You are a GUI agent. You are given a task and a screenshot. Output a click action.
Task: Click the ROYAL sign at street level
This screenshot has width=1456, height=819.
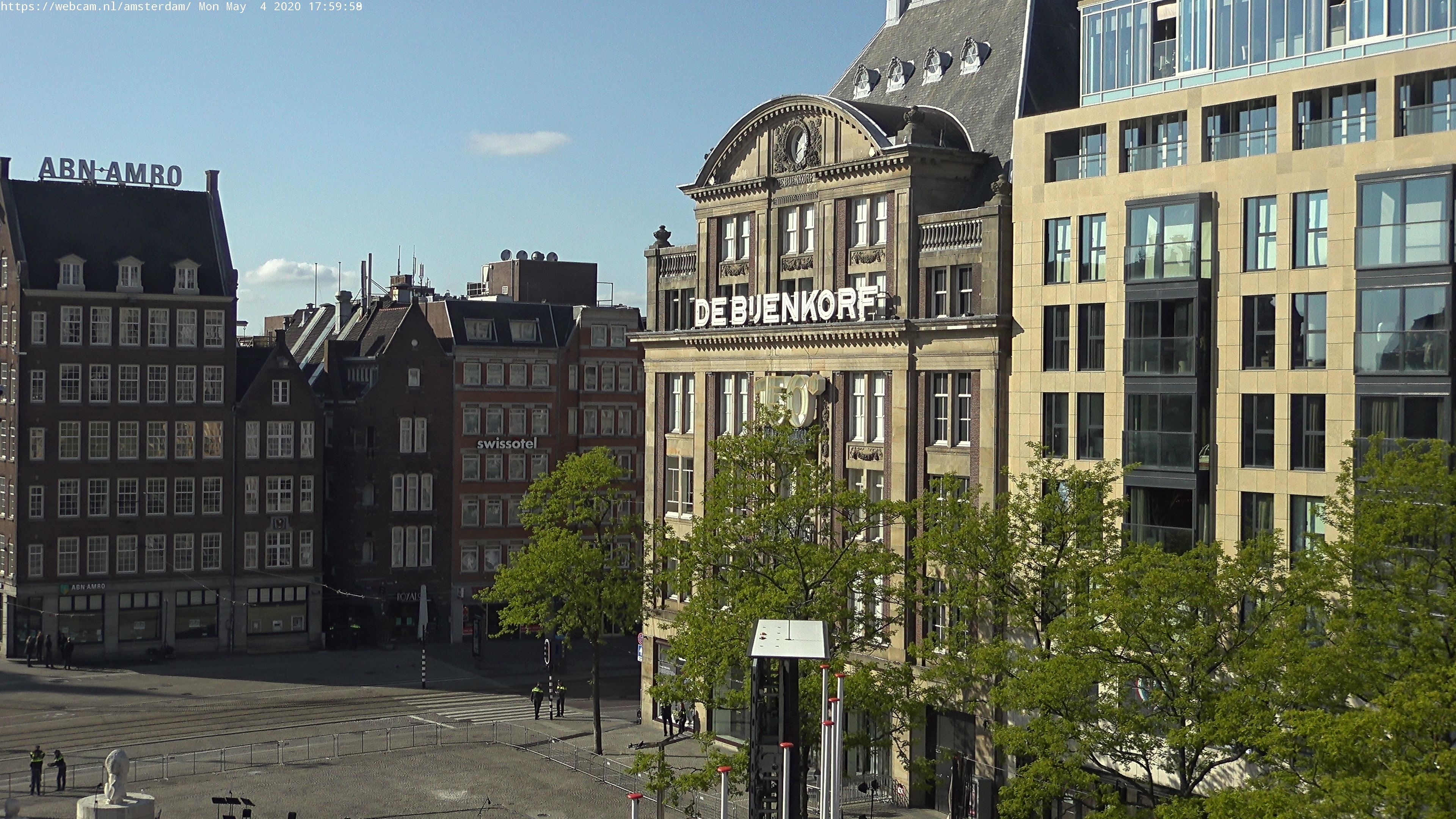pos(408,596)
